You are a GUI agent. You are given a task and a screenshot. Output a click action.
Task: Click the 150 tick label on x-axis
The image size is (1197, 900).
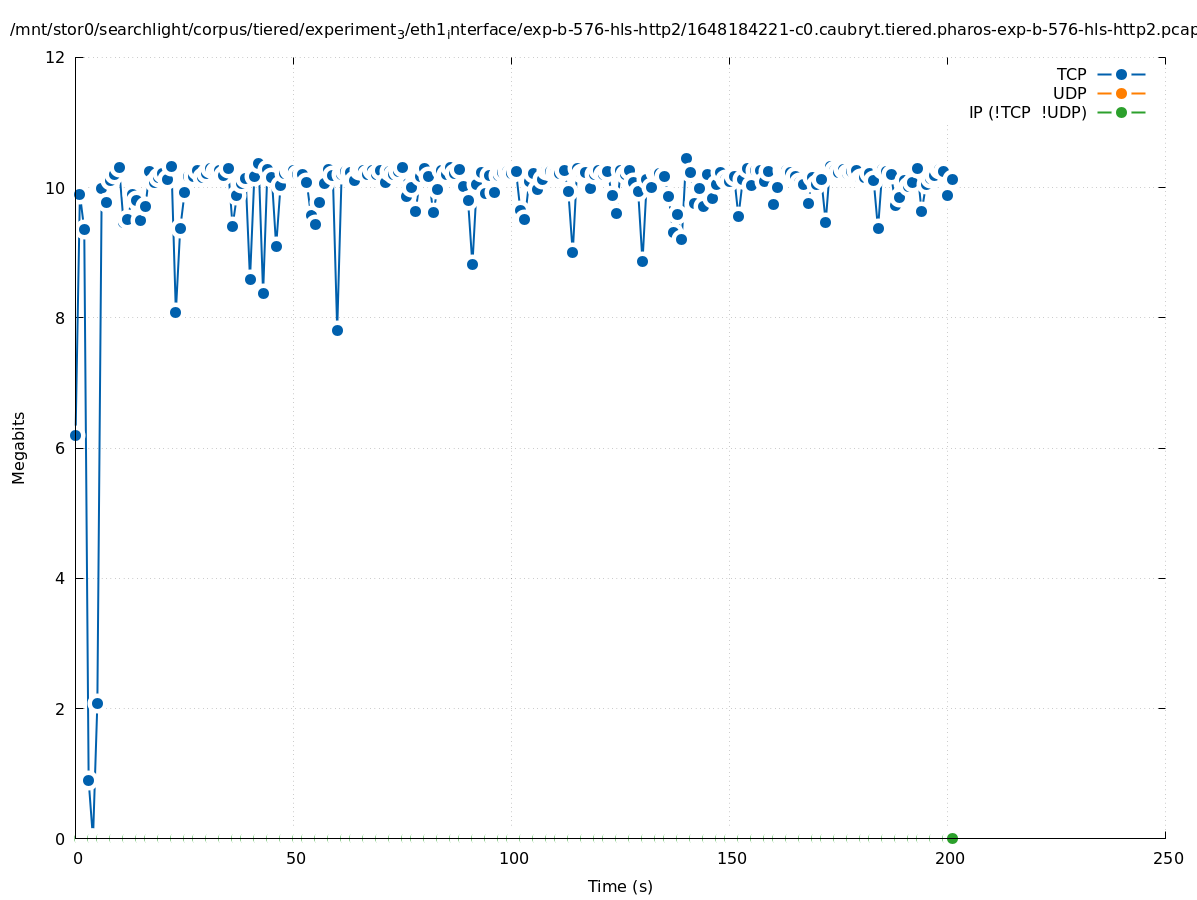point(731,858)
